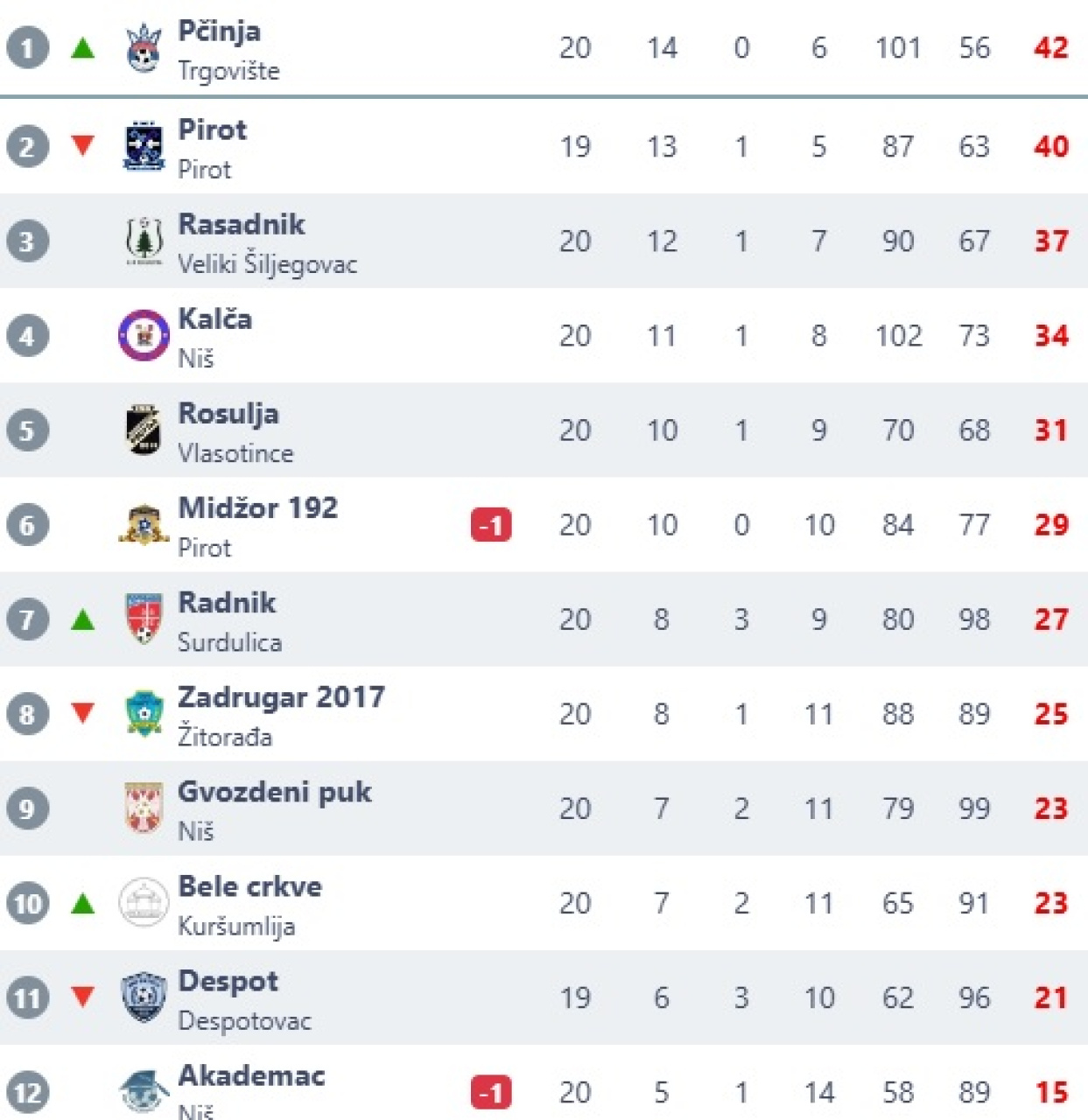Click the Akademac club logo
This screenshot has width=1088, height=1120.
tap(144, 1091)
